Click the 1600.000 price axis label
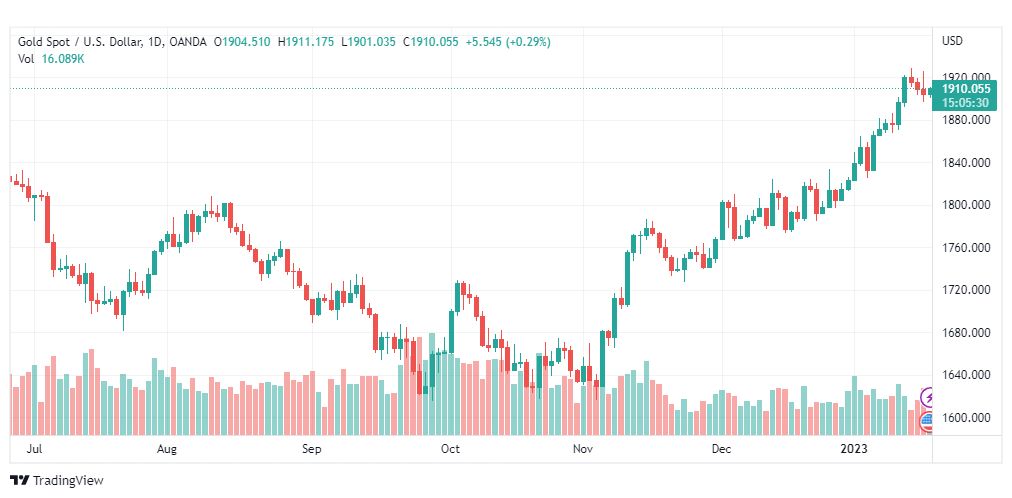The height and width of the screenshot is (498, 1012). (966, 417)
